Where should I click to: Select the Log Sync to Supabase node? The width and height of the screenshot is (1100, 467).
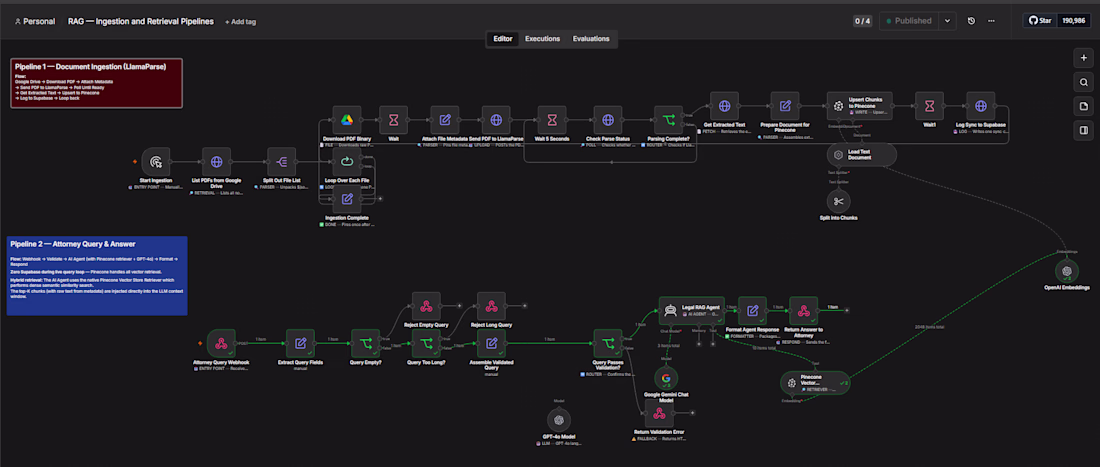(x=981, y=106)
